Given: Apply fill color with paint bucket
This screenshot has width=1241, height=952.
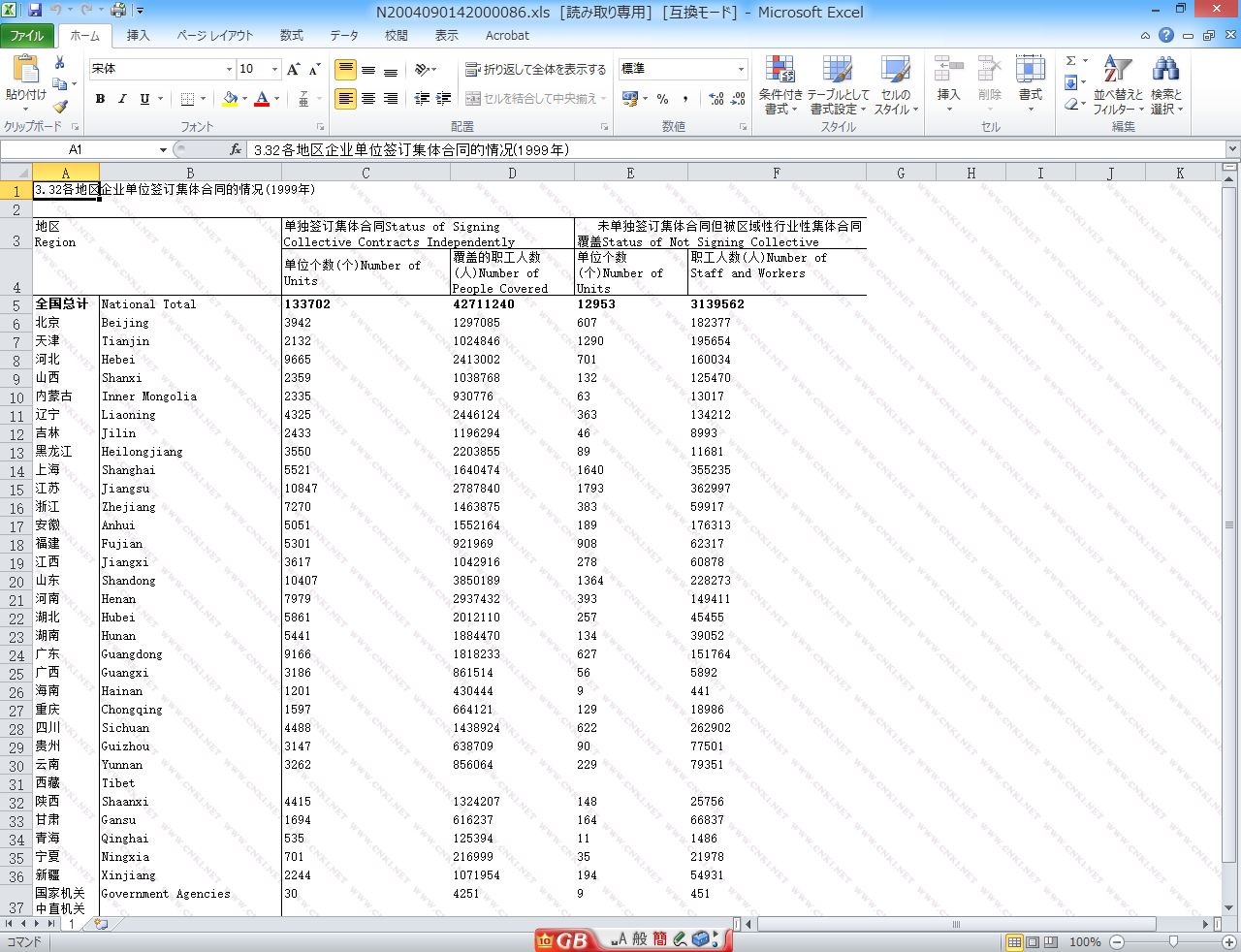Looking at the screenshot, I should pyautogui.click(x=230, y=99).
